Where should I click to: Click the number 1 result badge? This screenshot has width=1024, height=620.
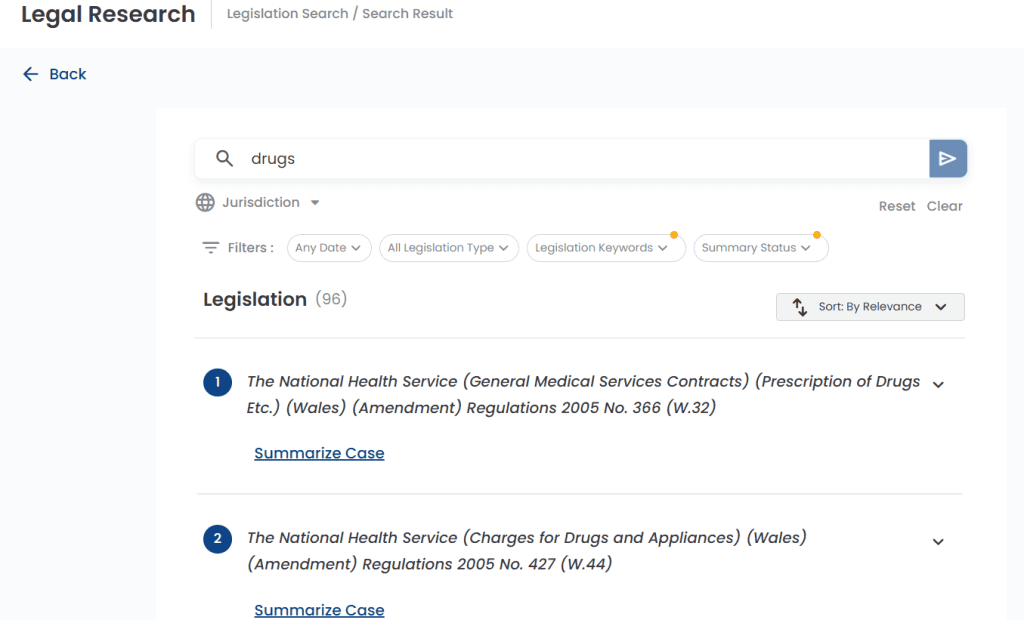pyautogui.click(x=217, y=382)
